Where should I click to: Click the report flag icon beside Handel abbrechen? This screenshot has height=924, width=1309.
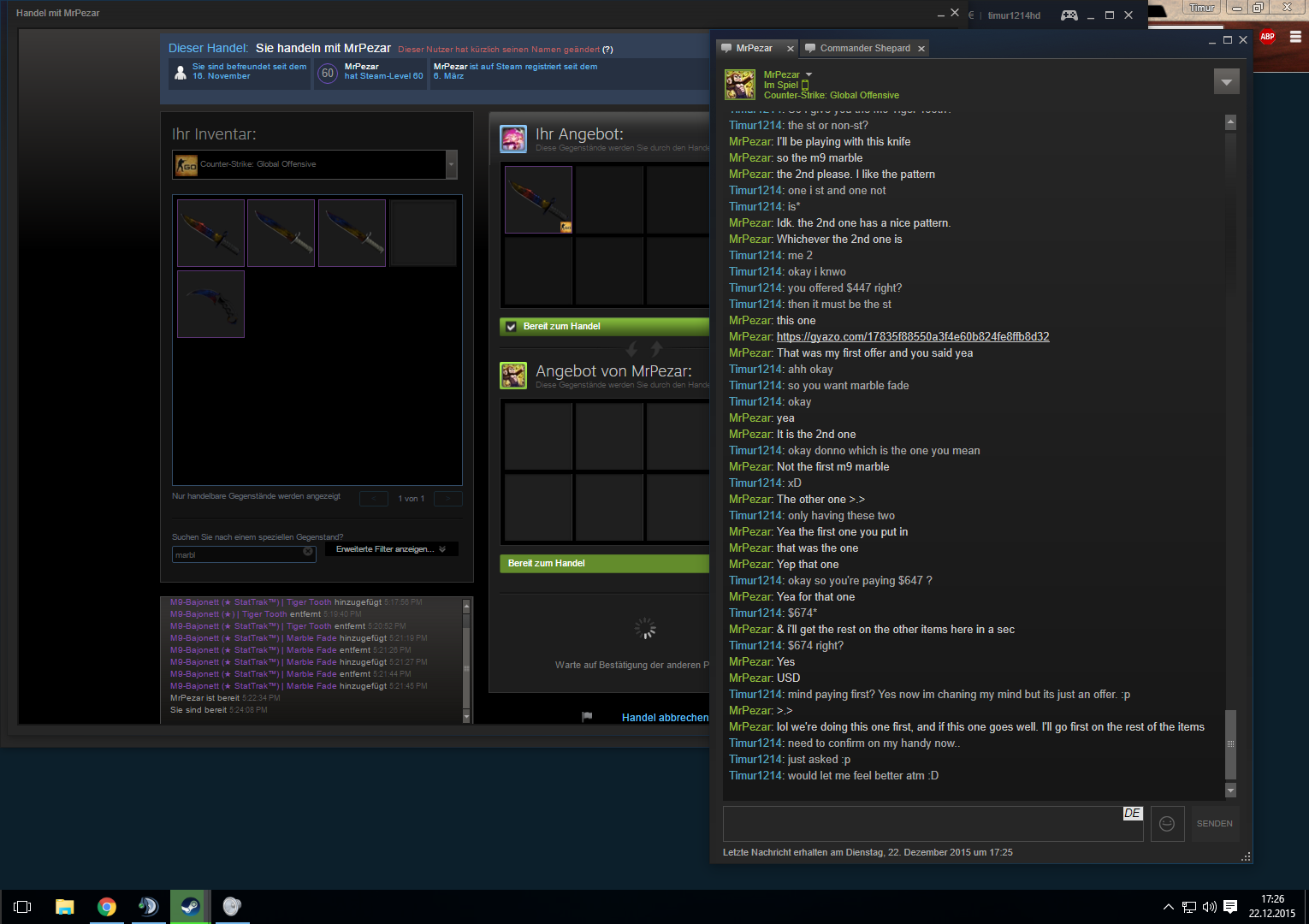tap(587, 717)
